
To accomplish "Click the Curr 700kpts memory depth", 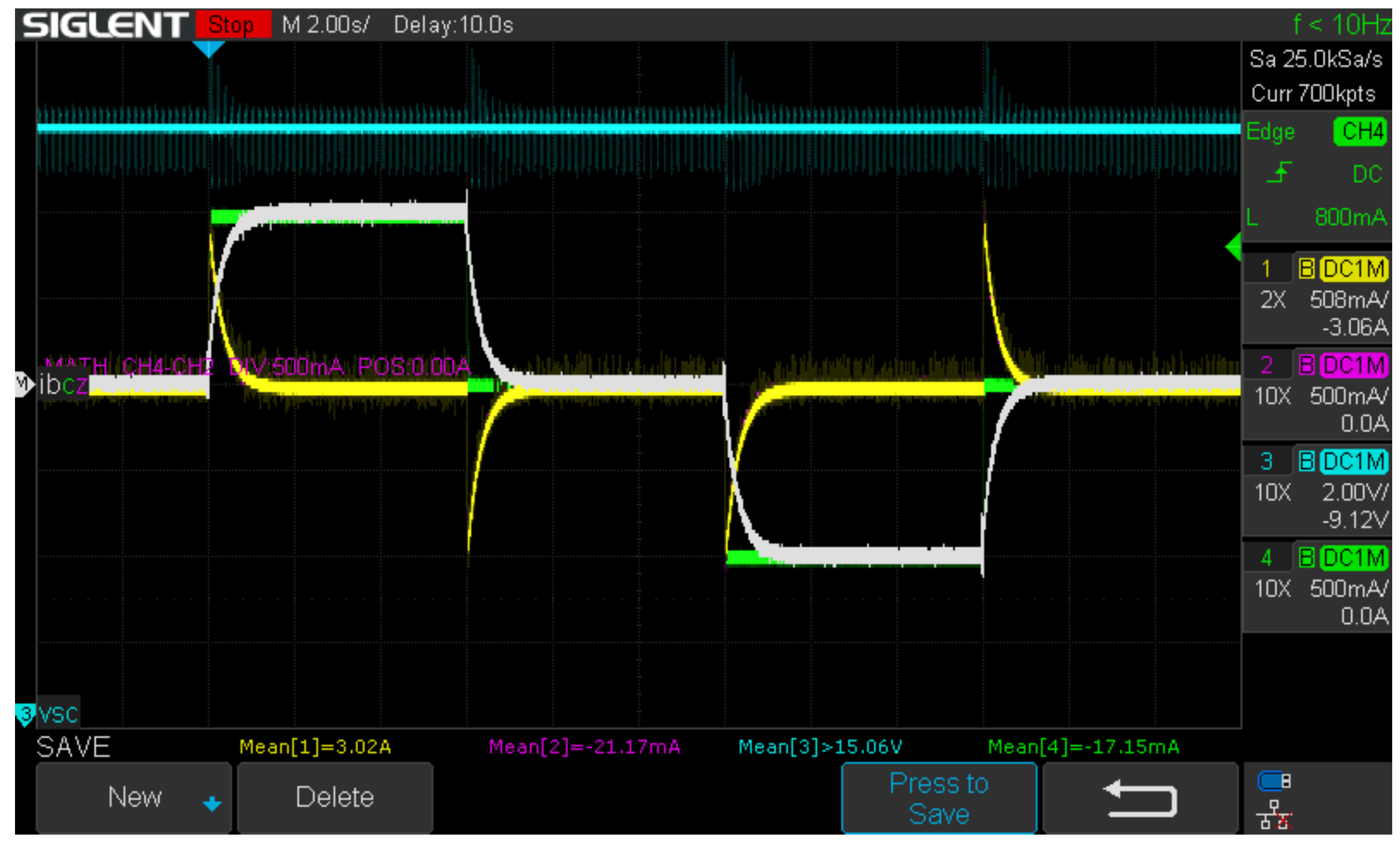I will (1313, 94).
